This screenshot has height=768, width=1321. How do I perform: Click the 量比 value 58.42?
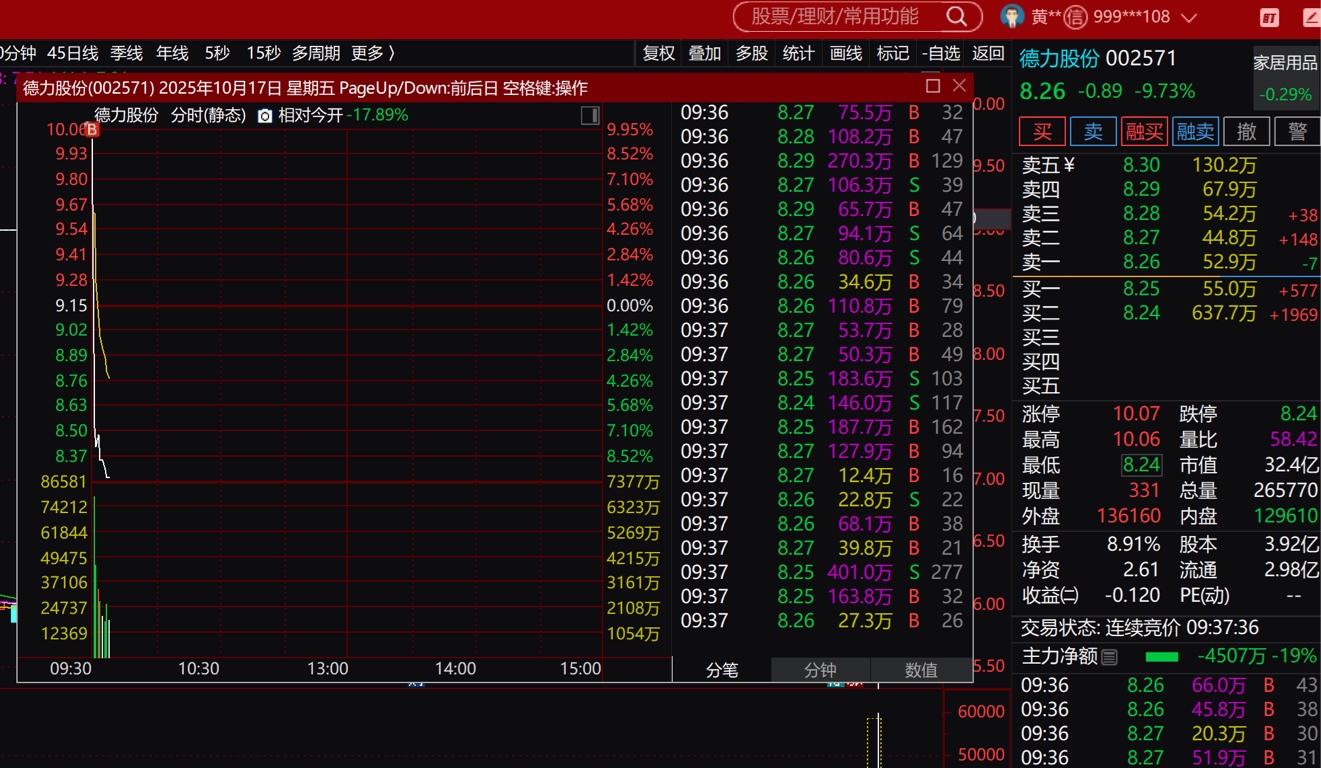(1294, 439)
